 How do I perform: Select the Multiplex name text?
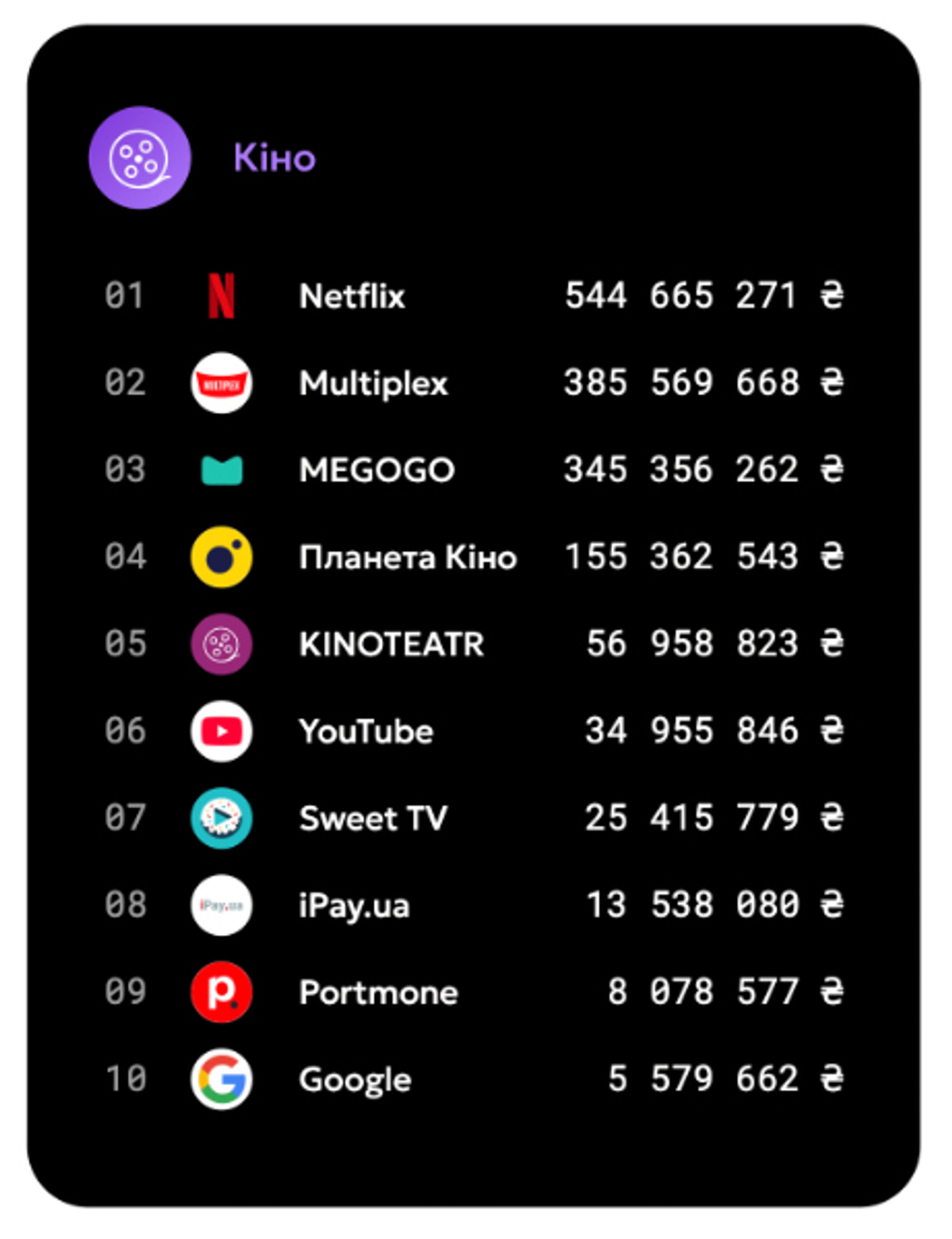(374, 385)
